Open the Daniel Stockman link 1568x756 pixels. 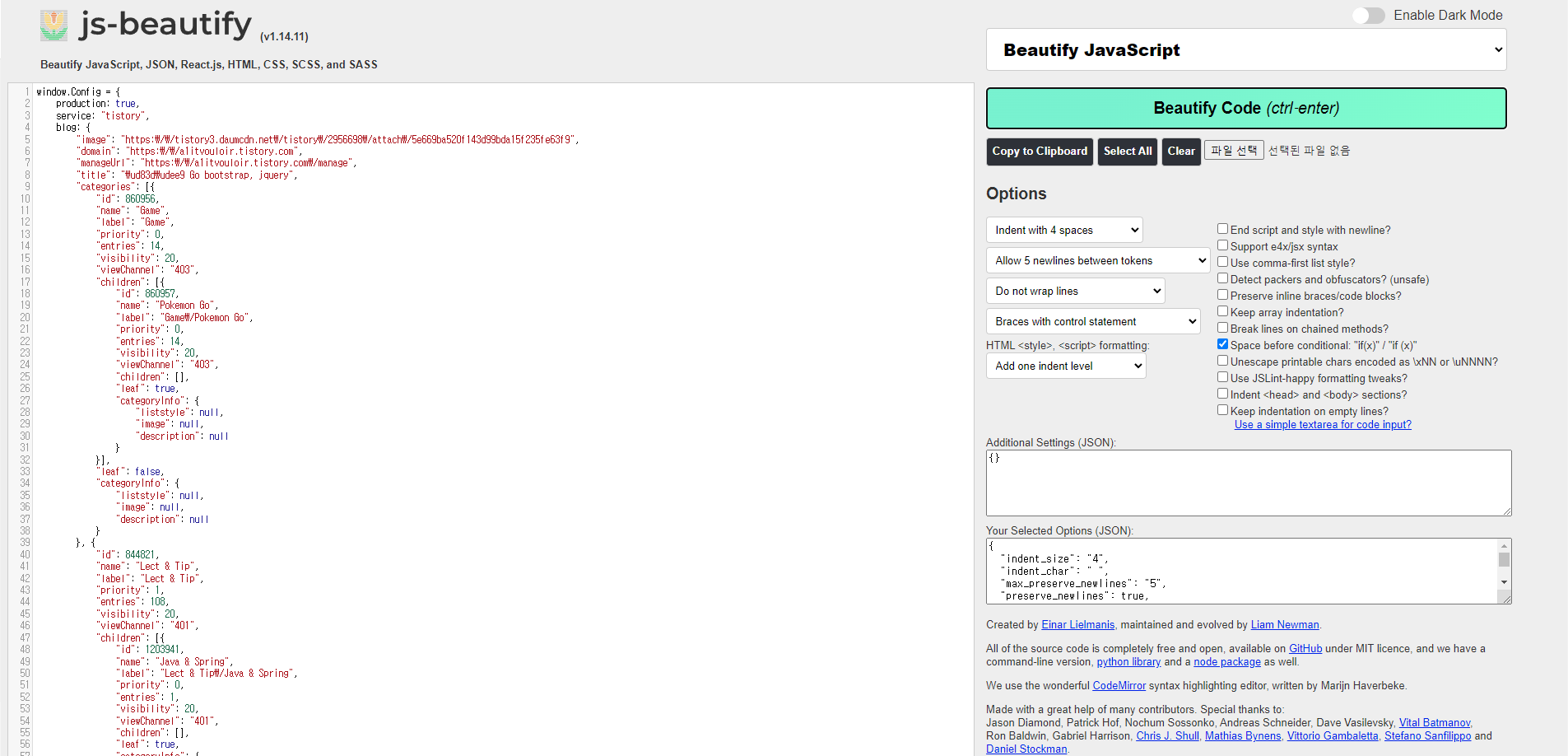(1026, 749)
